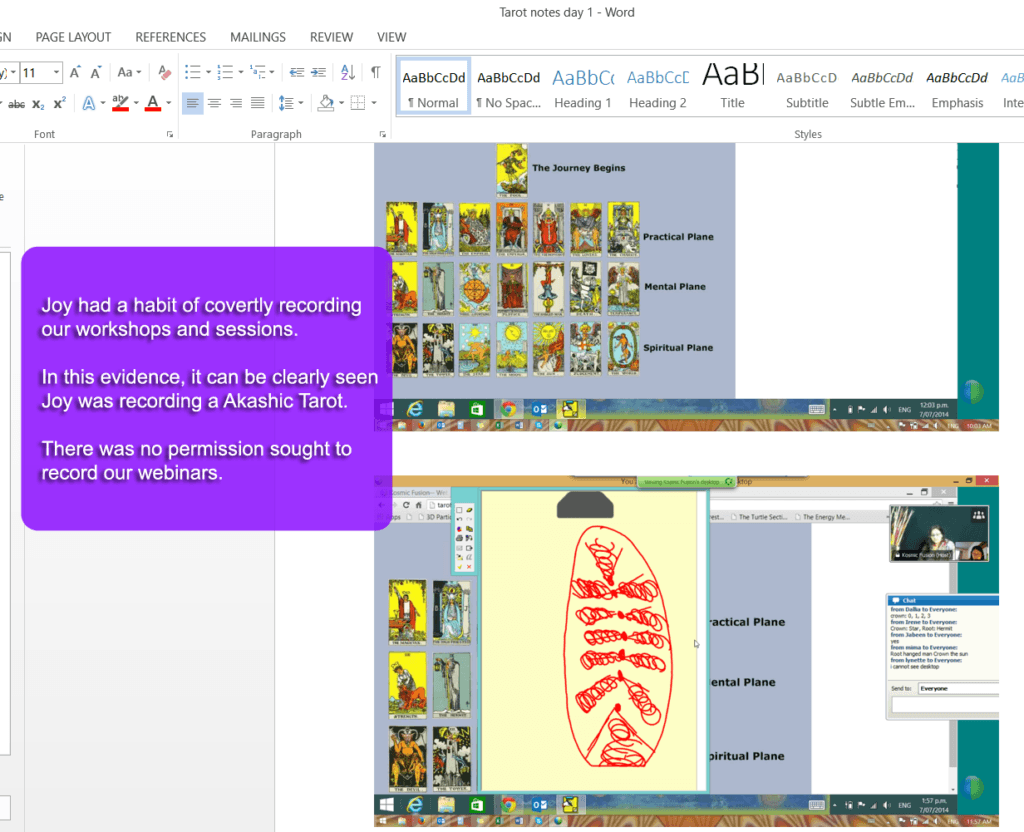
Task: Decrease the paragraph indent
Action: coord(296,72)
